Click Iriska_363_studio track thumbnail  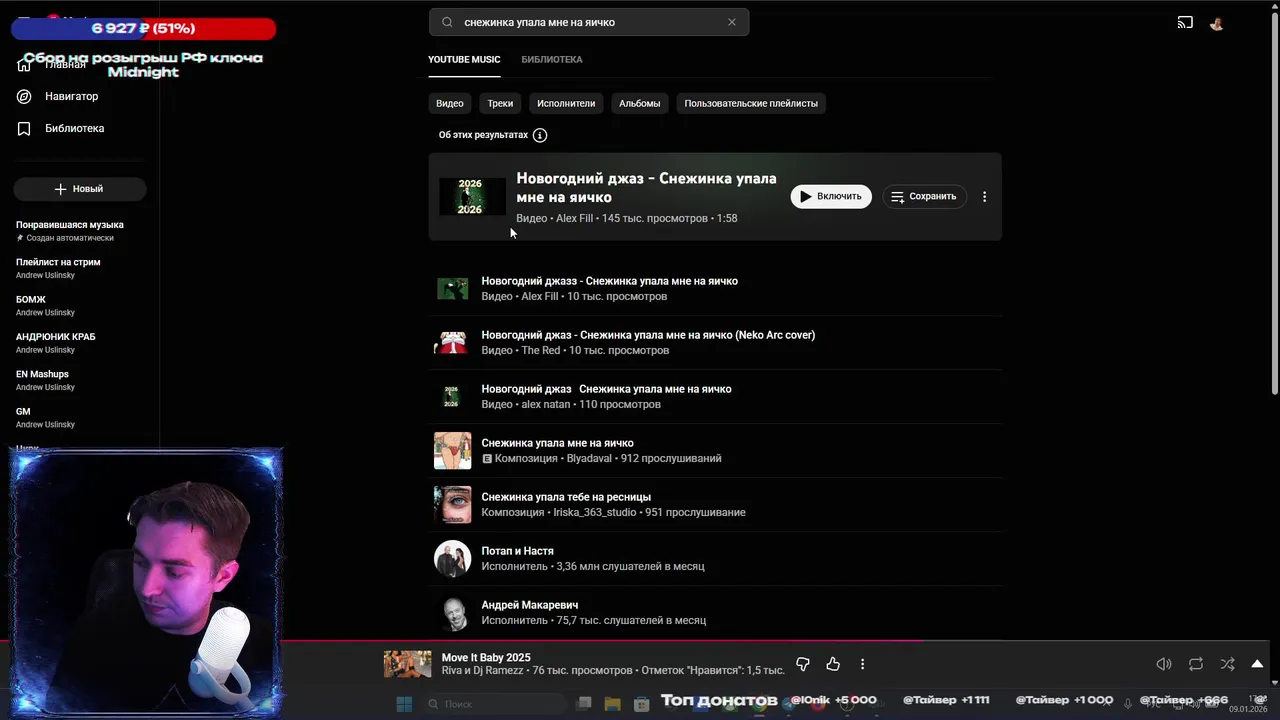(x=452, y=505)
